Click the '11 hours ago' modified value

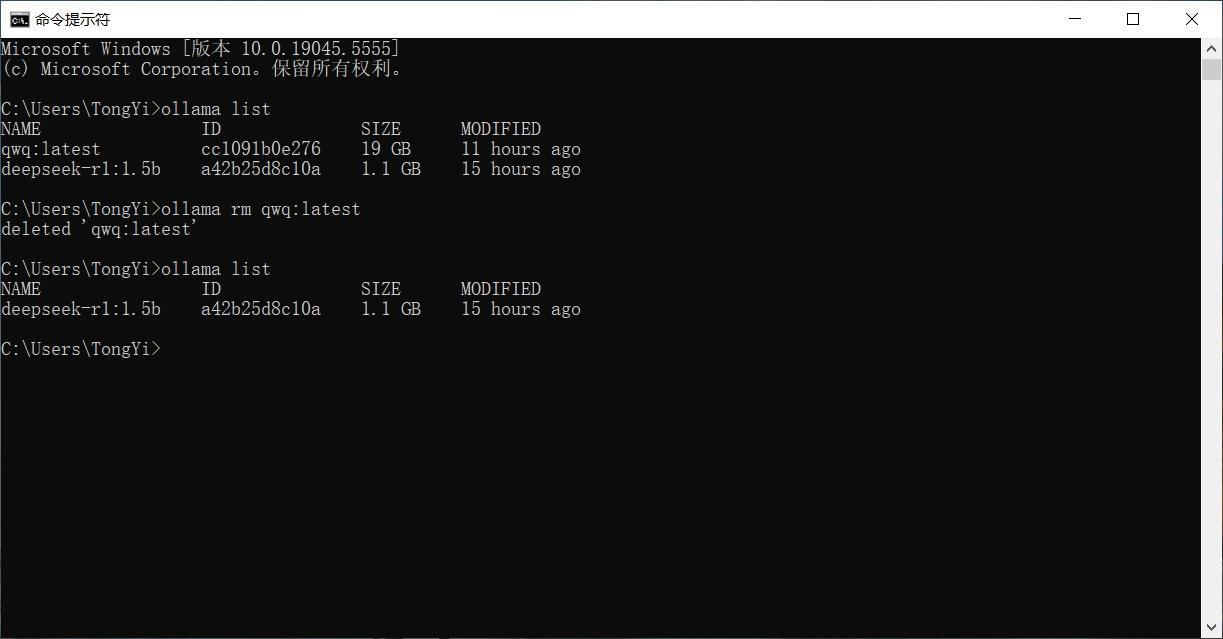(520, 149)
